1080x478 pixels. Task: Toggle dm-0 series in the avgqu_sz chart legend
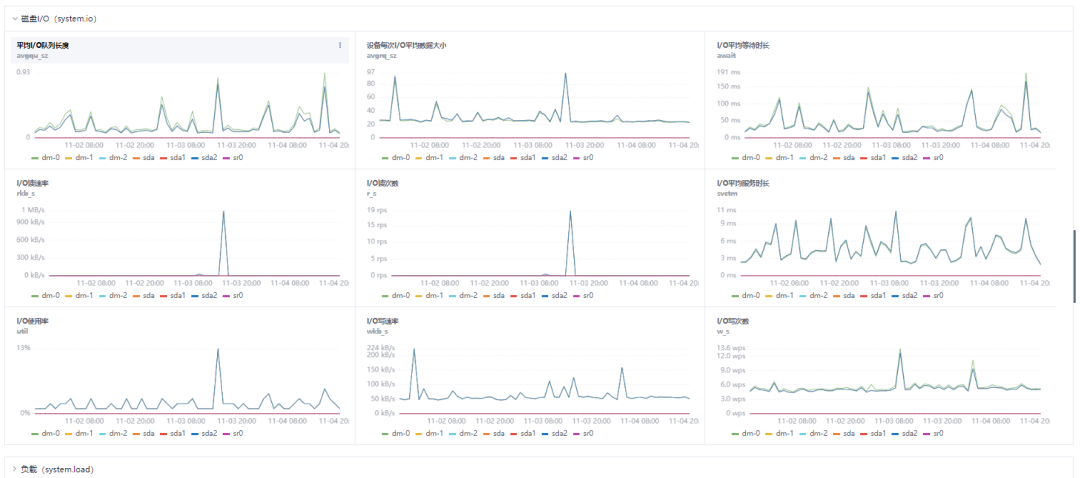(47, 158)
